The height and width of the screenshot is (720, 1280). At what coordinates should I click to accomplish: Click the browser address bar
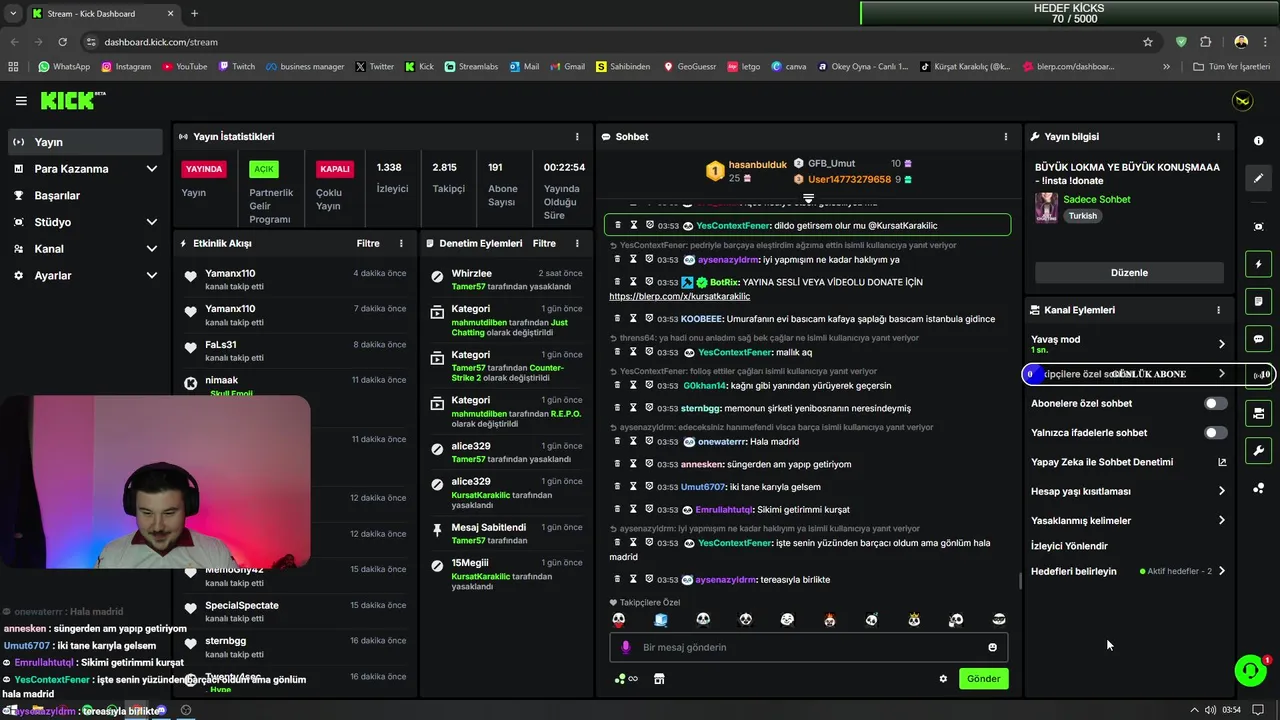click(610, 42)
